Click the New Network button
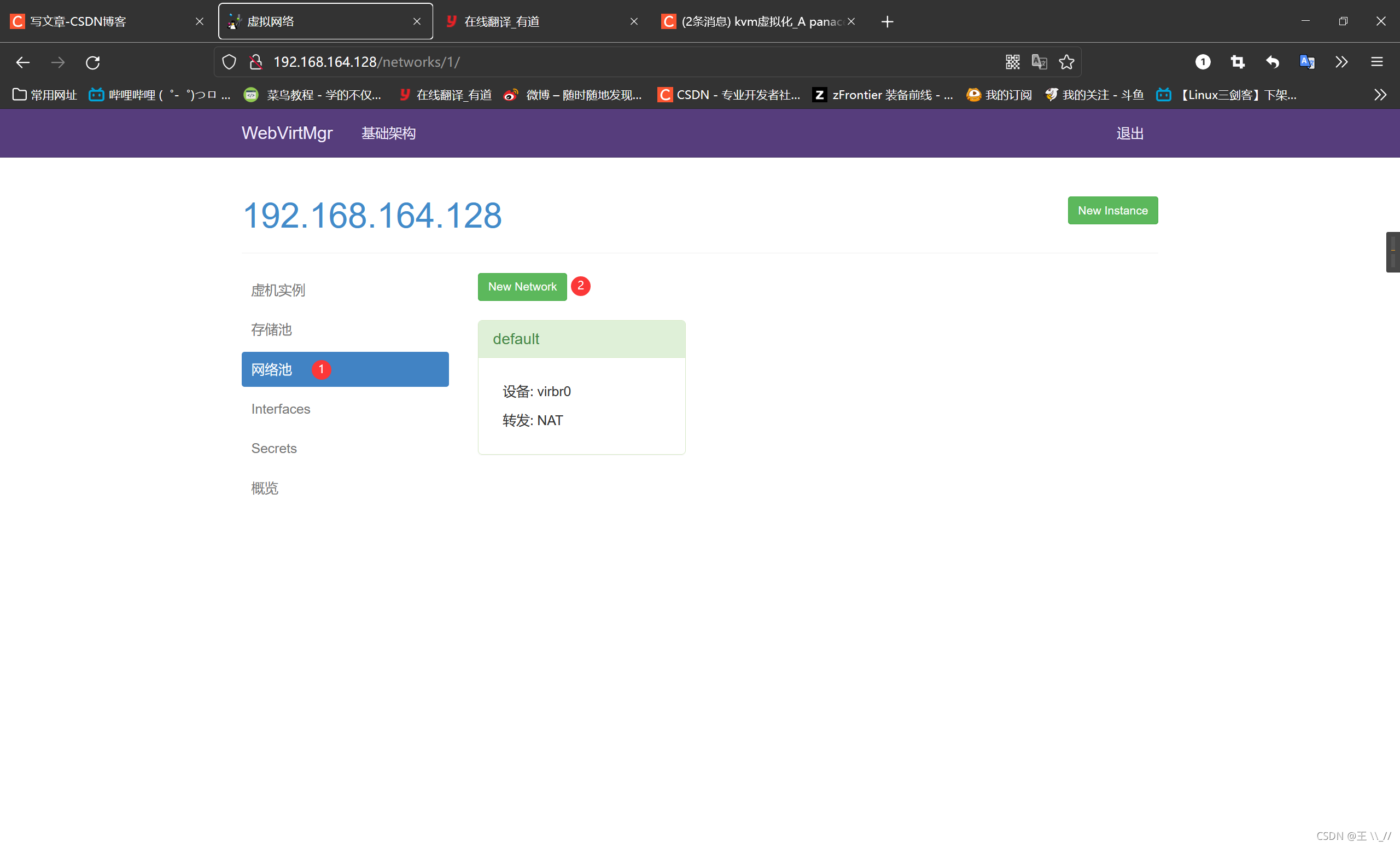Image resolution: width=1400 pixels, height=847 pixels. coord(522,287)
